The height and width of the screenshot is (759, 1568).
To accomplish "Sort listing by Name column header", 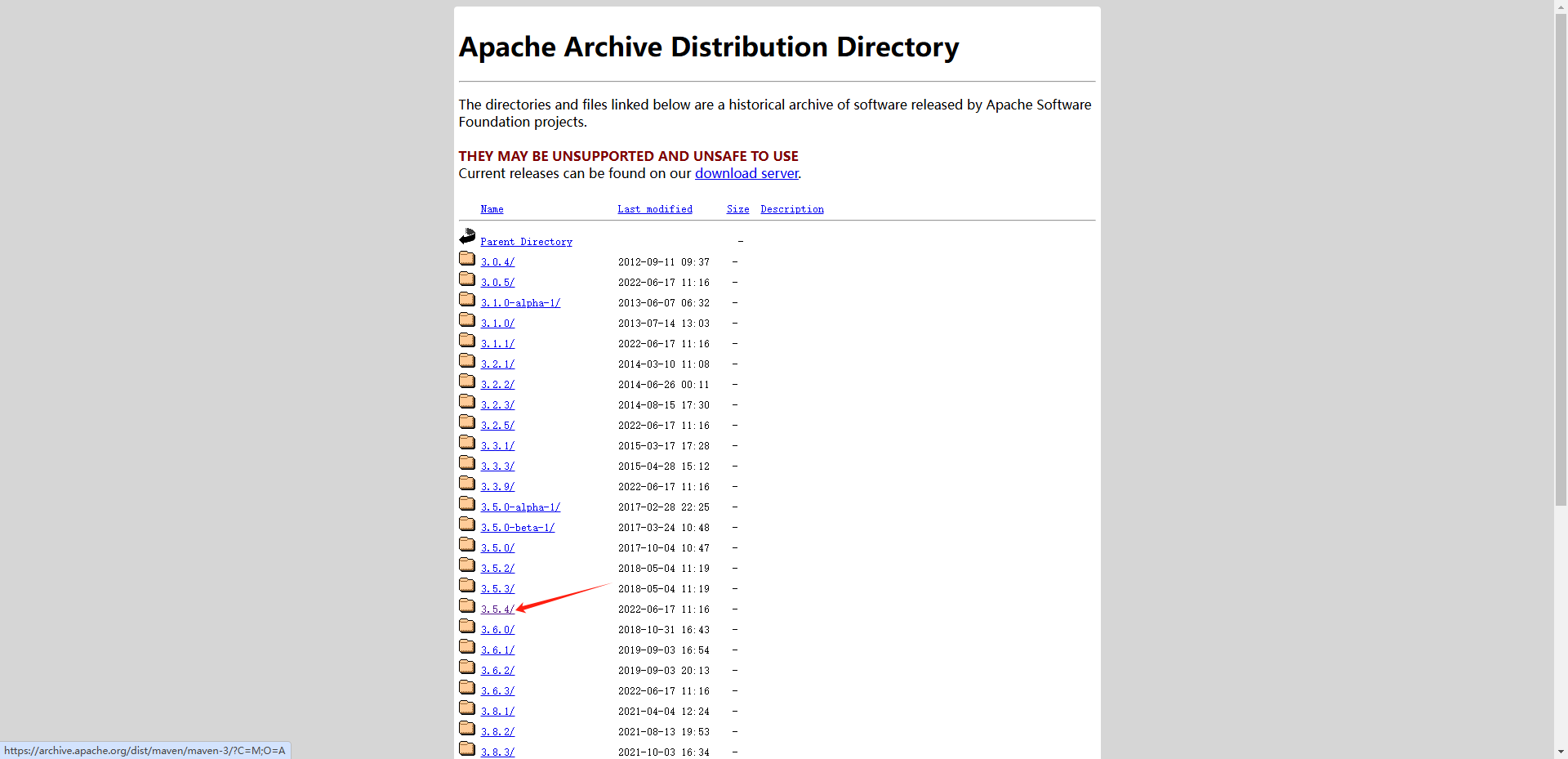I will 492,209.
